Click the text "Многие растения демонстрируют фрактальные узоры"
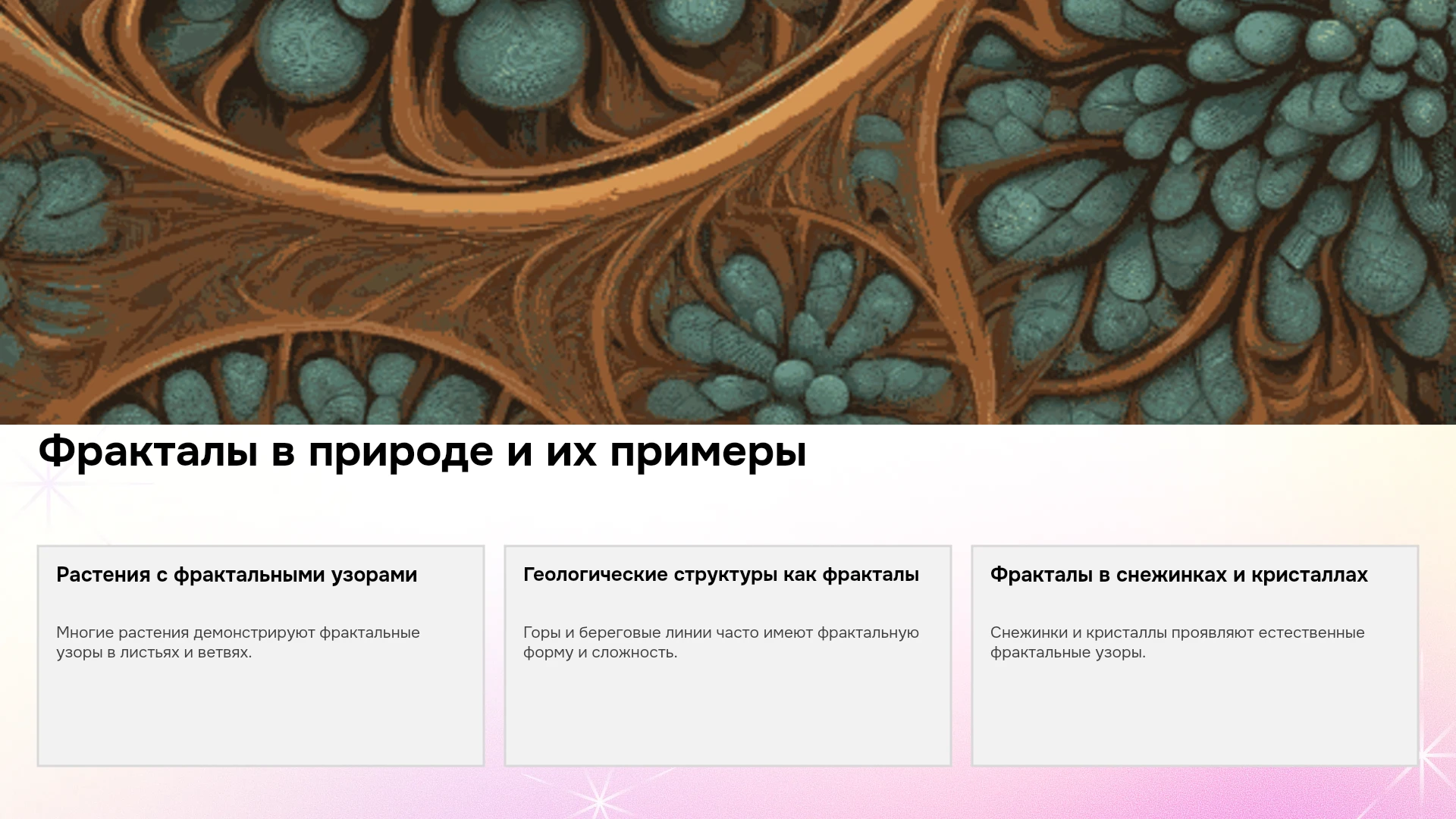 (238, 642)
